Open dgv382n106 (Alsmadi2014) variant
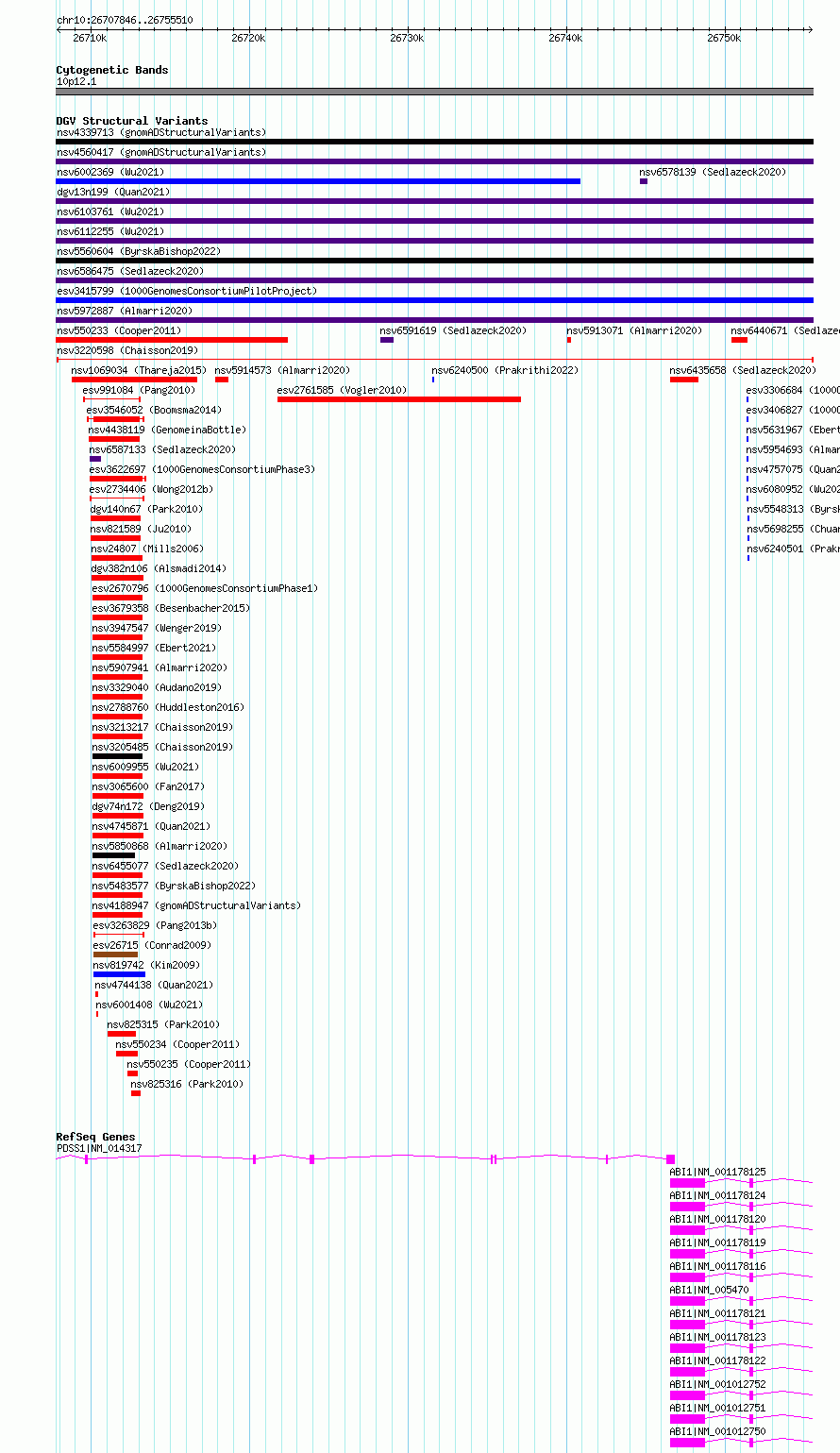This screenshot has width=840, height=1453. click(159, 568)
